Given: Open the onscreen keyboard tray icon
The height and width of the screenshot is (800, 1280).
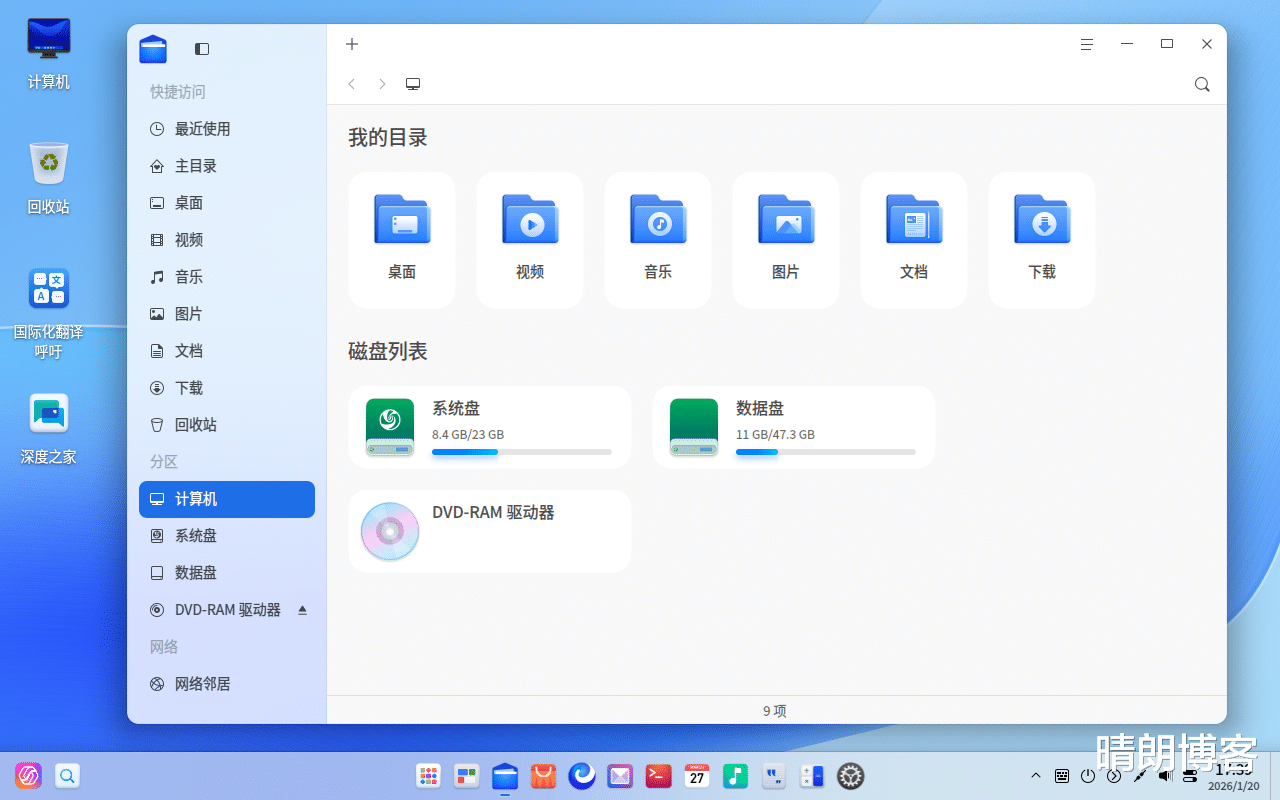Looking at the screenshot, I should tap(1062, 776).
